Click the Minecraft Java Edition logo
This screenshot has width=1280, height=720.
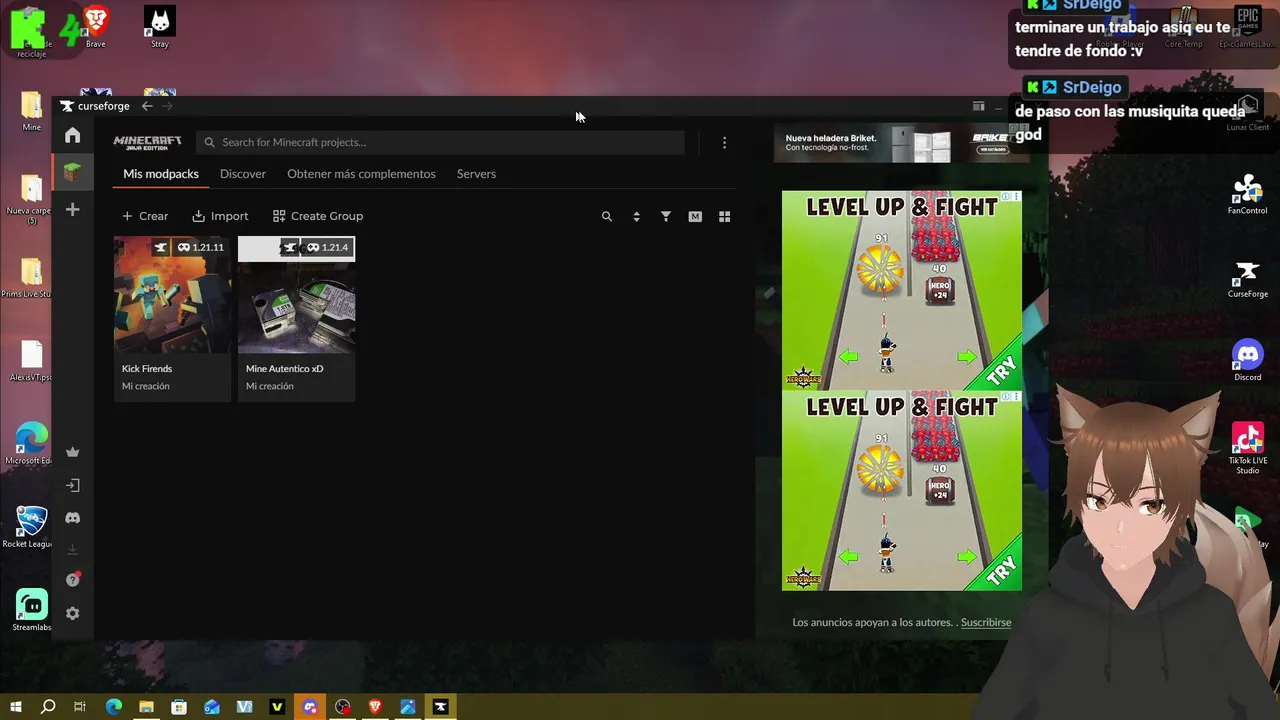pyautogui.click(x=147, y=142)
